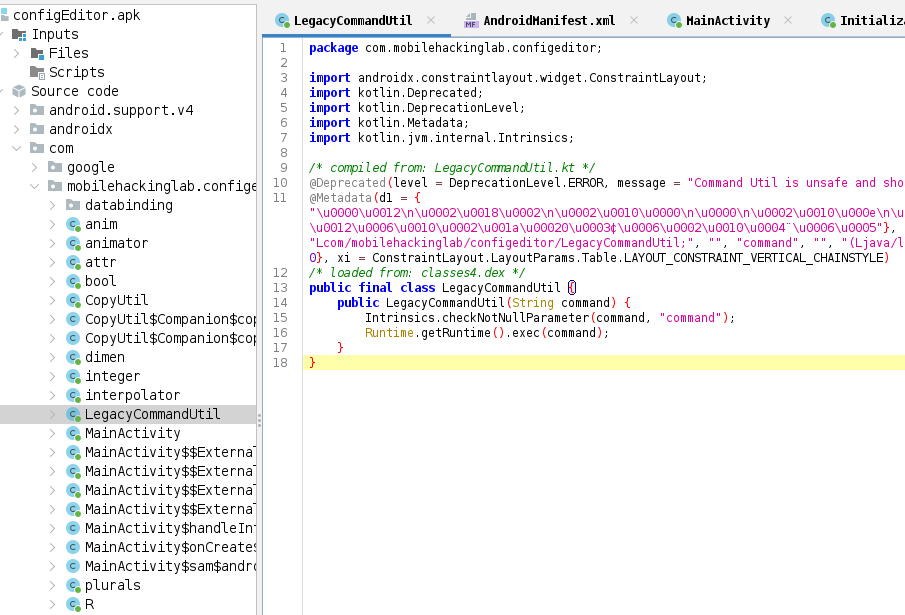The width and height of the screenshot is (905, 615).
Task: Expand the google package
Action: click(x=35, y=167)
